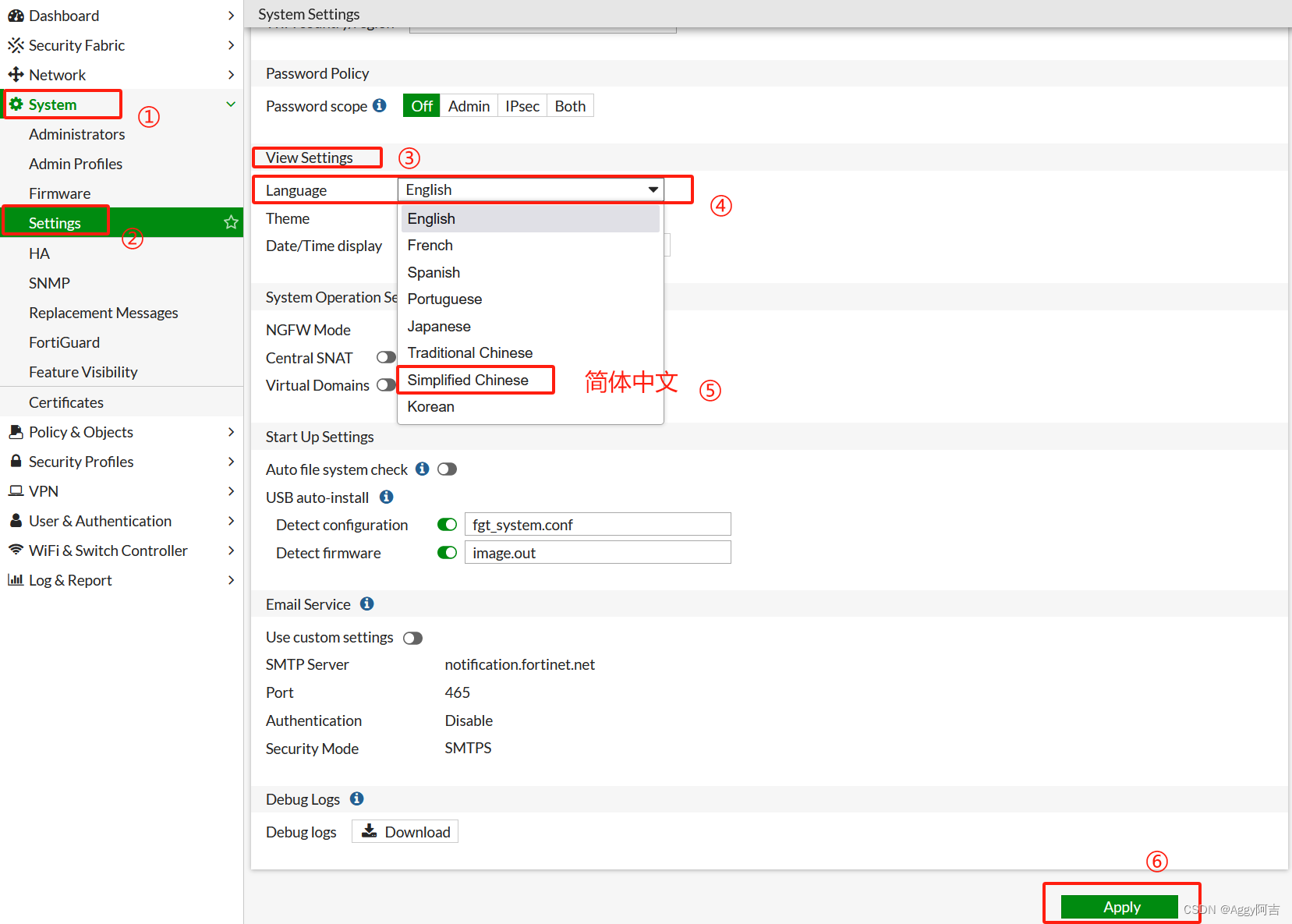The width and height of the screenshot is (1292, 924).
Task: Choose Spanish from language list
Action: pos(530,272)
